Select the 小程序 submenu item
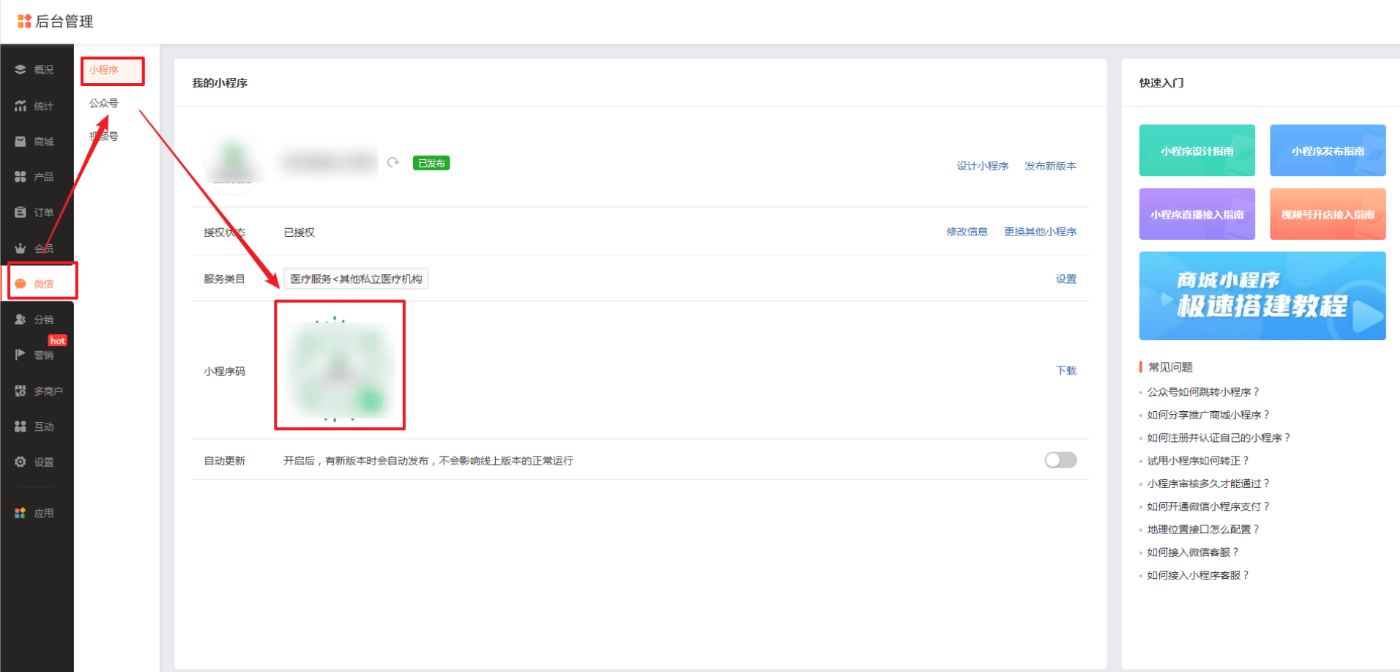 [104, 70]
